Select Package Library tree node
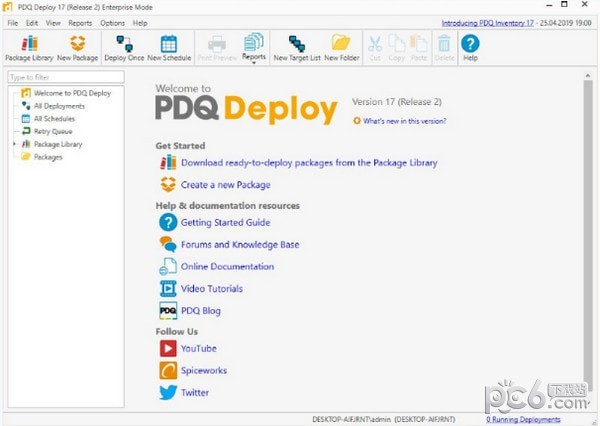Viewport: 600px width, 426px height. coord(58,144)
